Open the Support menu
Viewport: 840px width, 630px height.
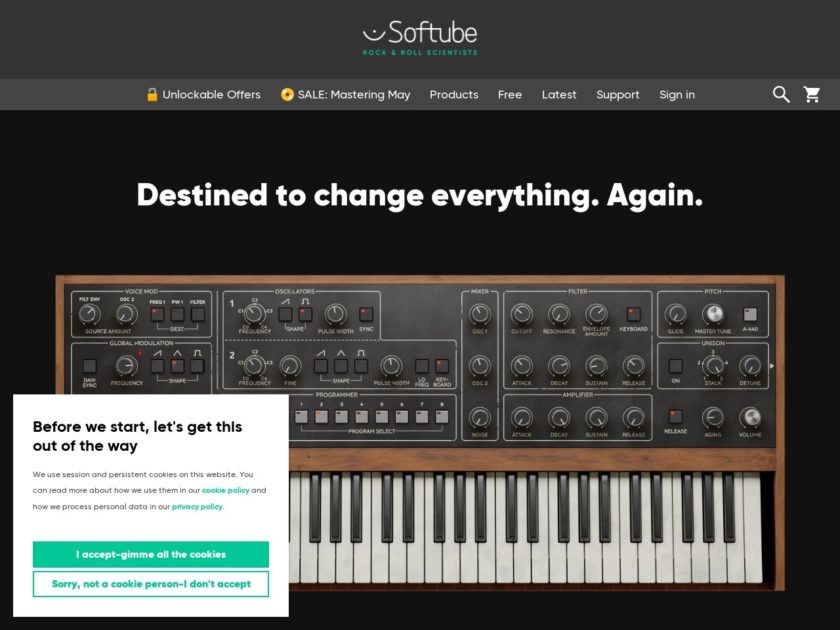coord(618,95)
